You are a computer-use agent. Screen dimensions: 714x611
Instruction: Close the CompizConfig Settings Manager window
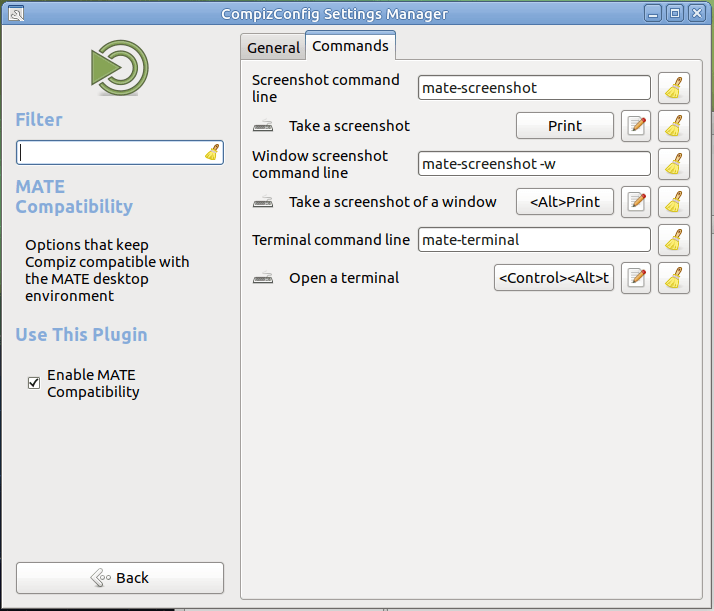point(697,14)
